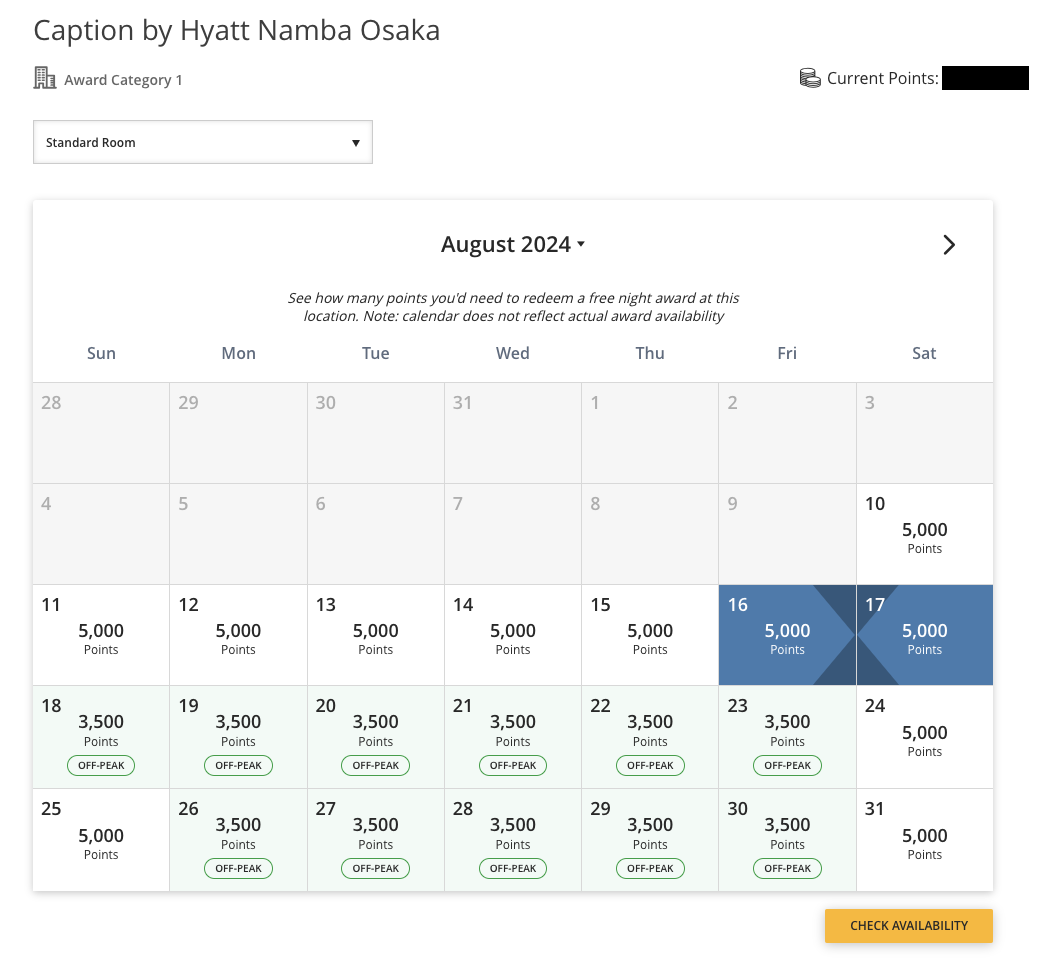Click OFF-PEAK badge on August 21
This screenshot has height=966, width=1048.
click(x=513, y=765)
